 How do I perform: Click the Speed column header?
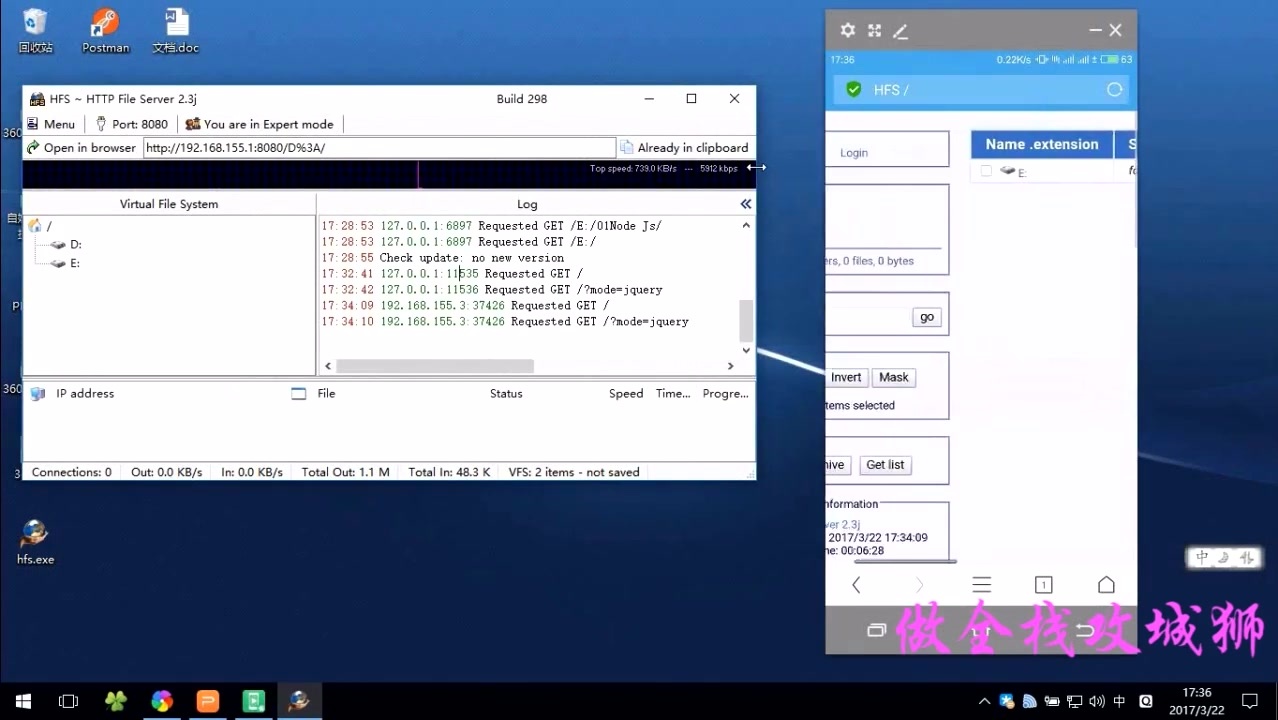click(x=626, y=394)
